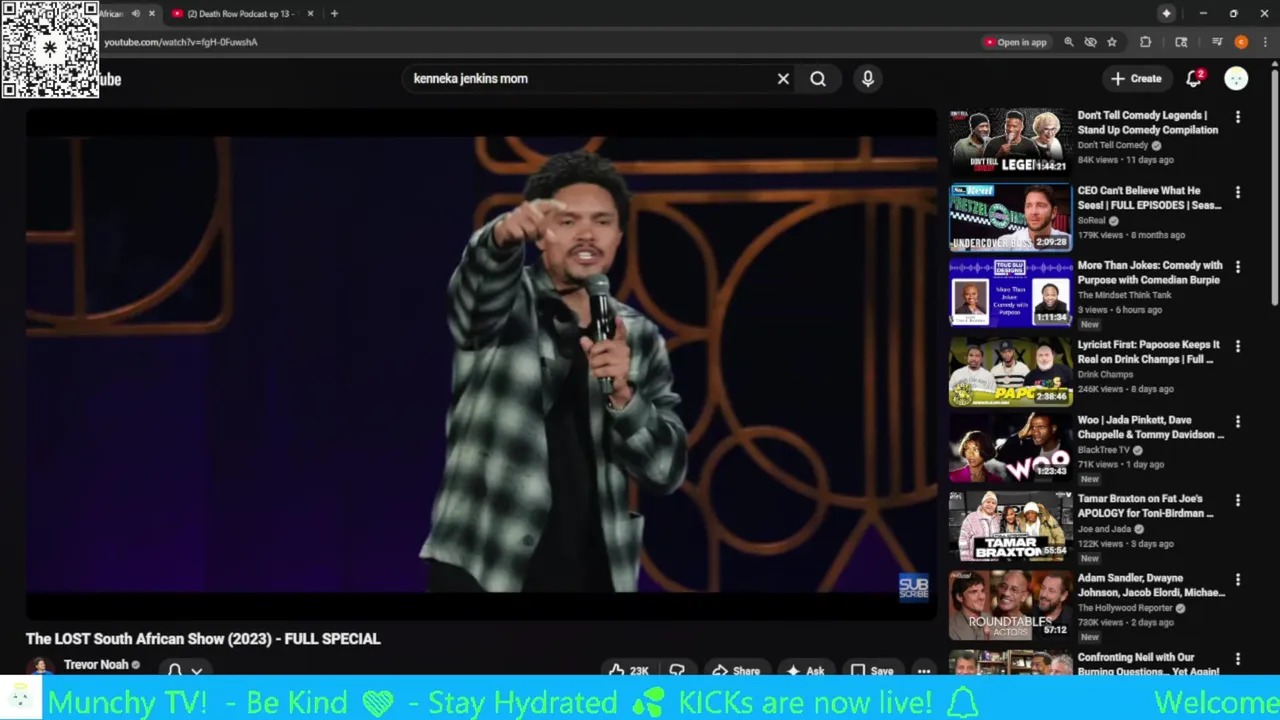Image resolution: width=1280 pixels, height=720 pixels.
Task: Toggle the subscription notification bell
Action: [175, 670]
